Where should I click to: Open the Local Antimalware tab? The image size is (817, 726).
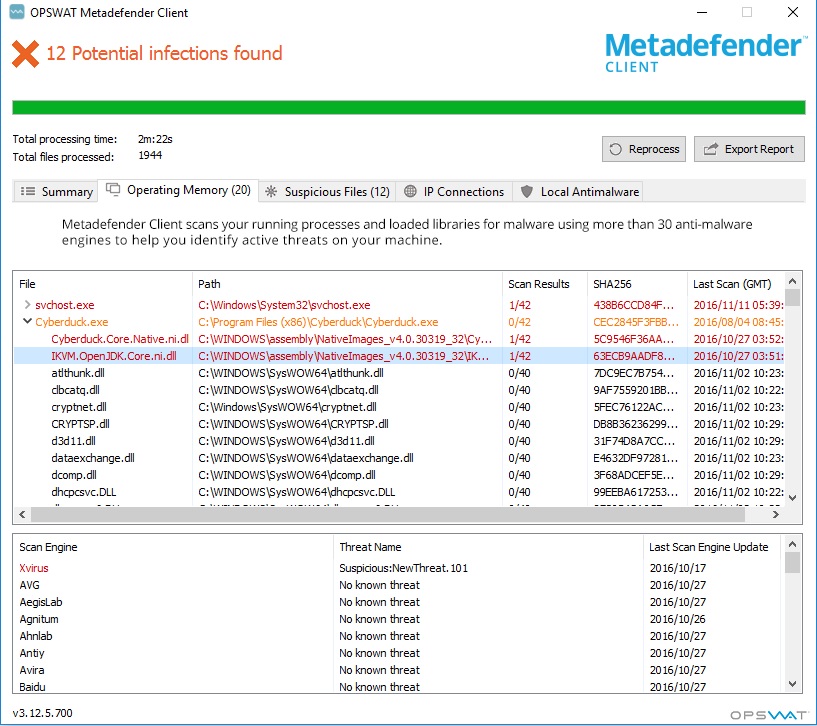578,191
